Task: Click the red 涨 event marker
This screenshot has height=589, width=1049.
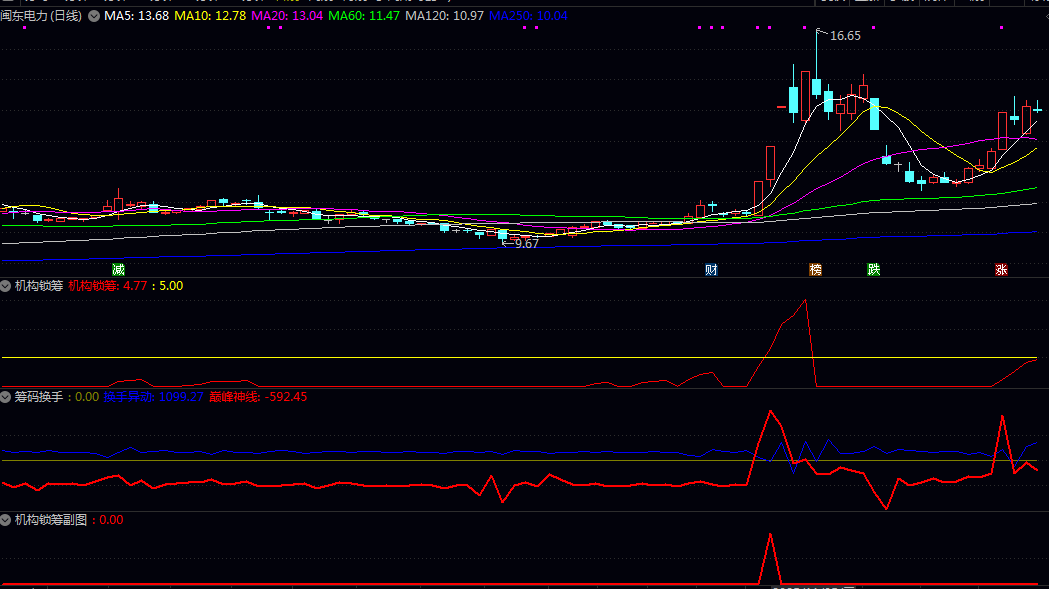Action: click(x=1001, y=270)
